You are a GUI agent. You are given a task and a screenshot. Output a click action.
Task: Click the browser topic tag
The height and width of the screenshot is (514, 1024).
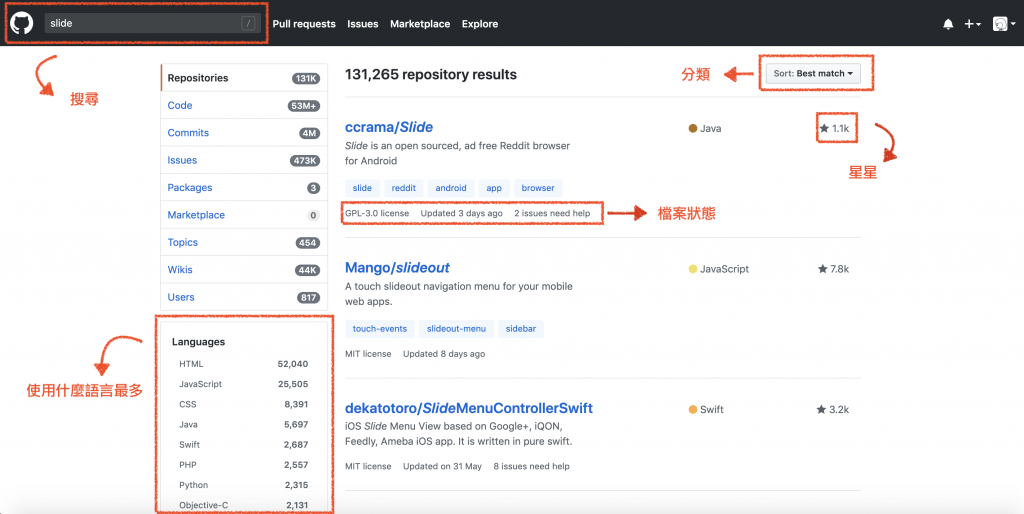(x=538, y=188)
